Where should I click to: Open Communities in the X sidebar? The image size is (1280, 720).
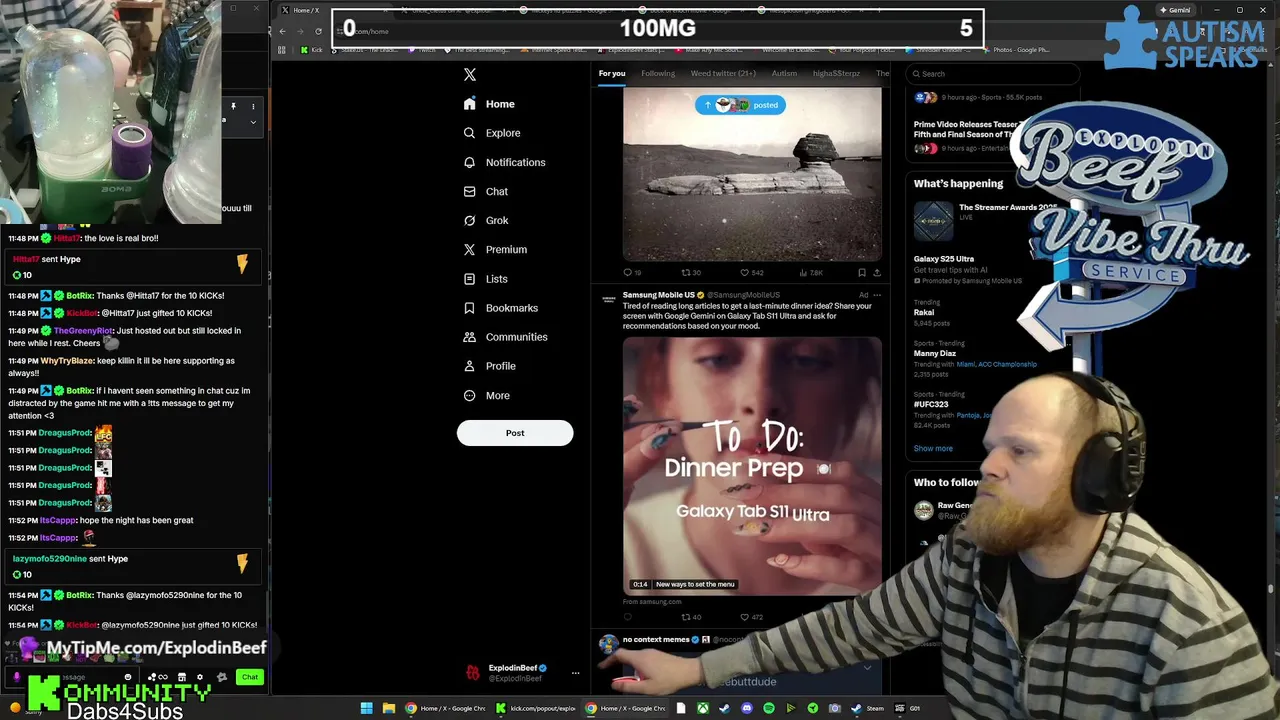pyautogui.click(x=506, y=337)
